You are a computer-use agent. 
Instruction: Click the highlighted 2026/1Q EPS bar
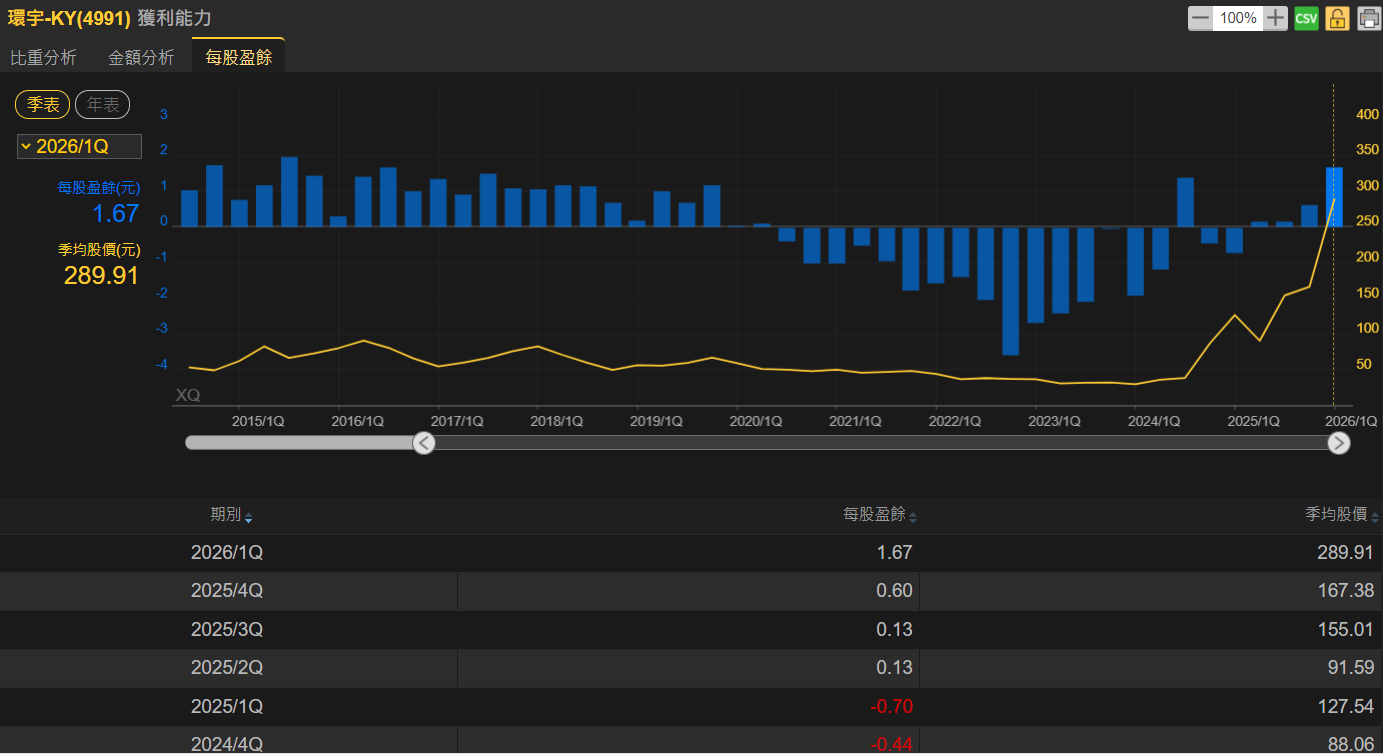tap(1334, 197)
